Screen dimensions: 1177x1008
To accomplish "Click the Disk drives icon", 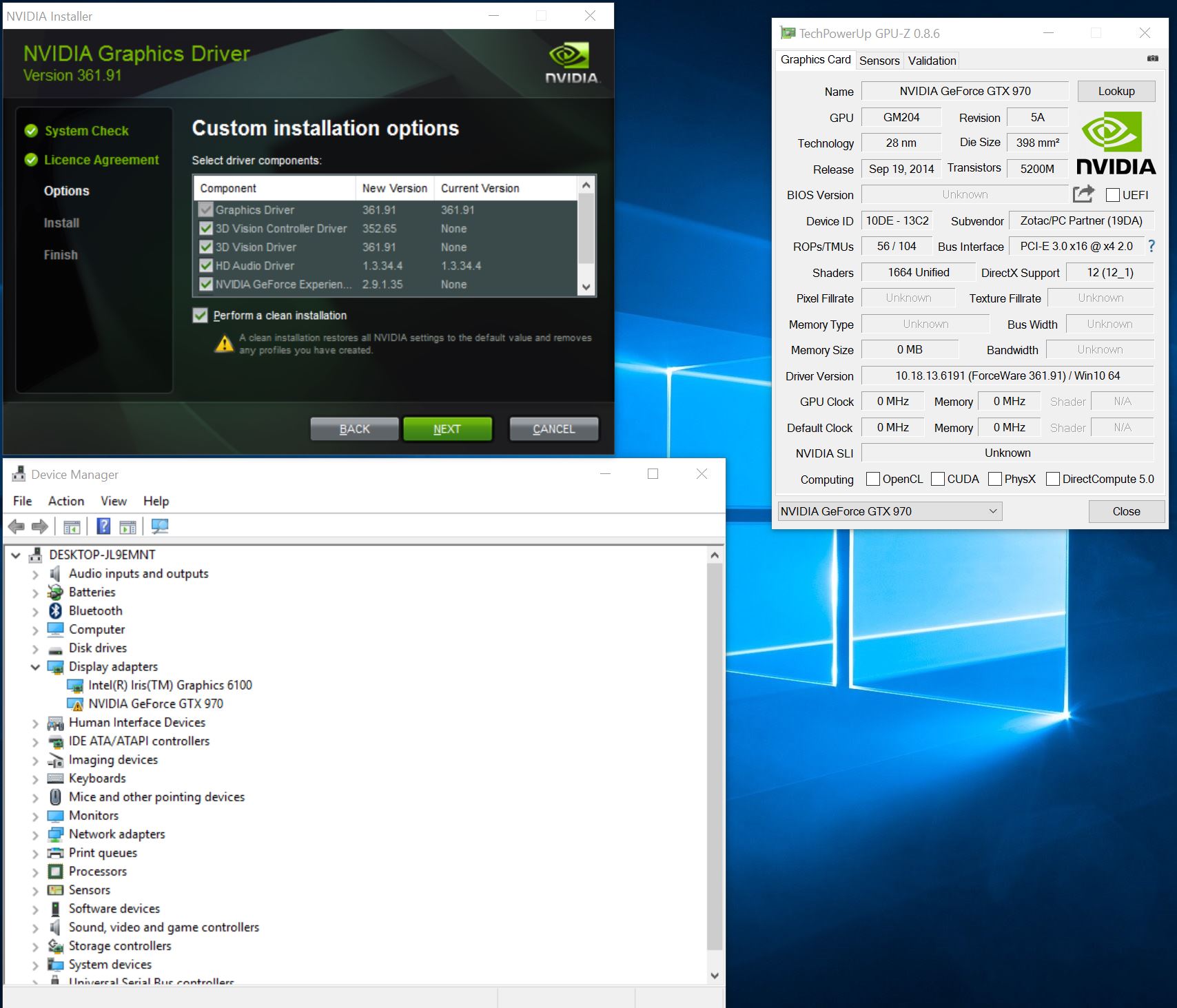I will pyautogui.click(x=55, y=649).
